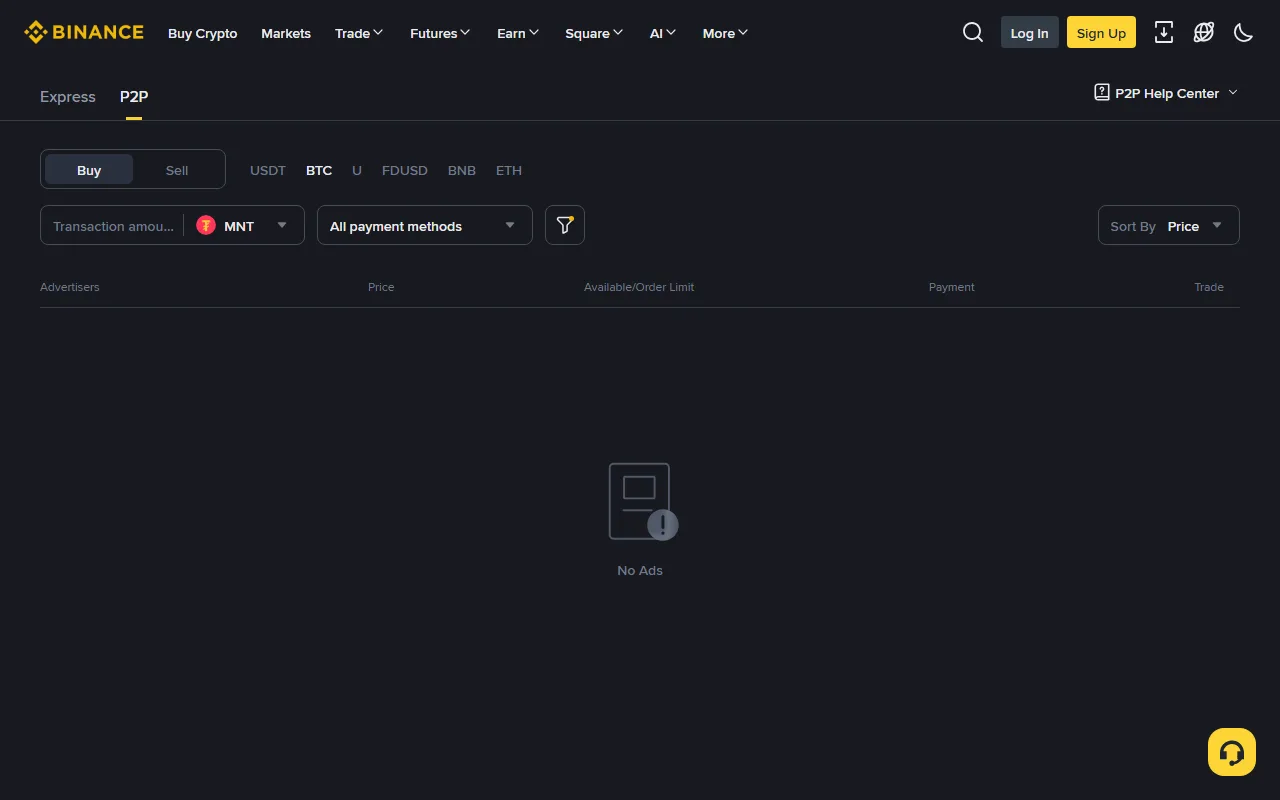Open the support headset chat button
Screen dimensions: 1280x800
[1232, 752]
